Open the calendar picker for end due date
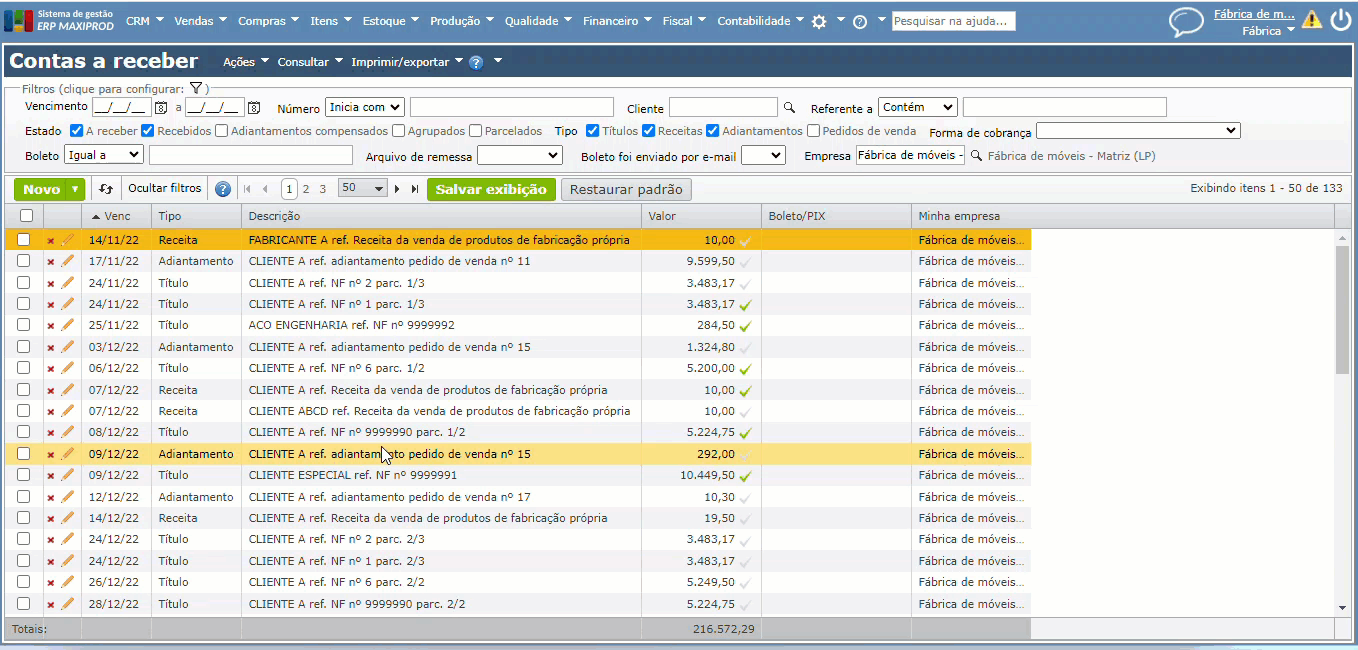Screen dimensions: 1358x650 point(254,107)
